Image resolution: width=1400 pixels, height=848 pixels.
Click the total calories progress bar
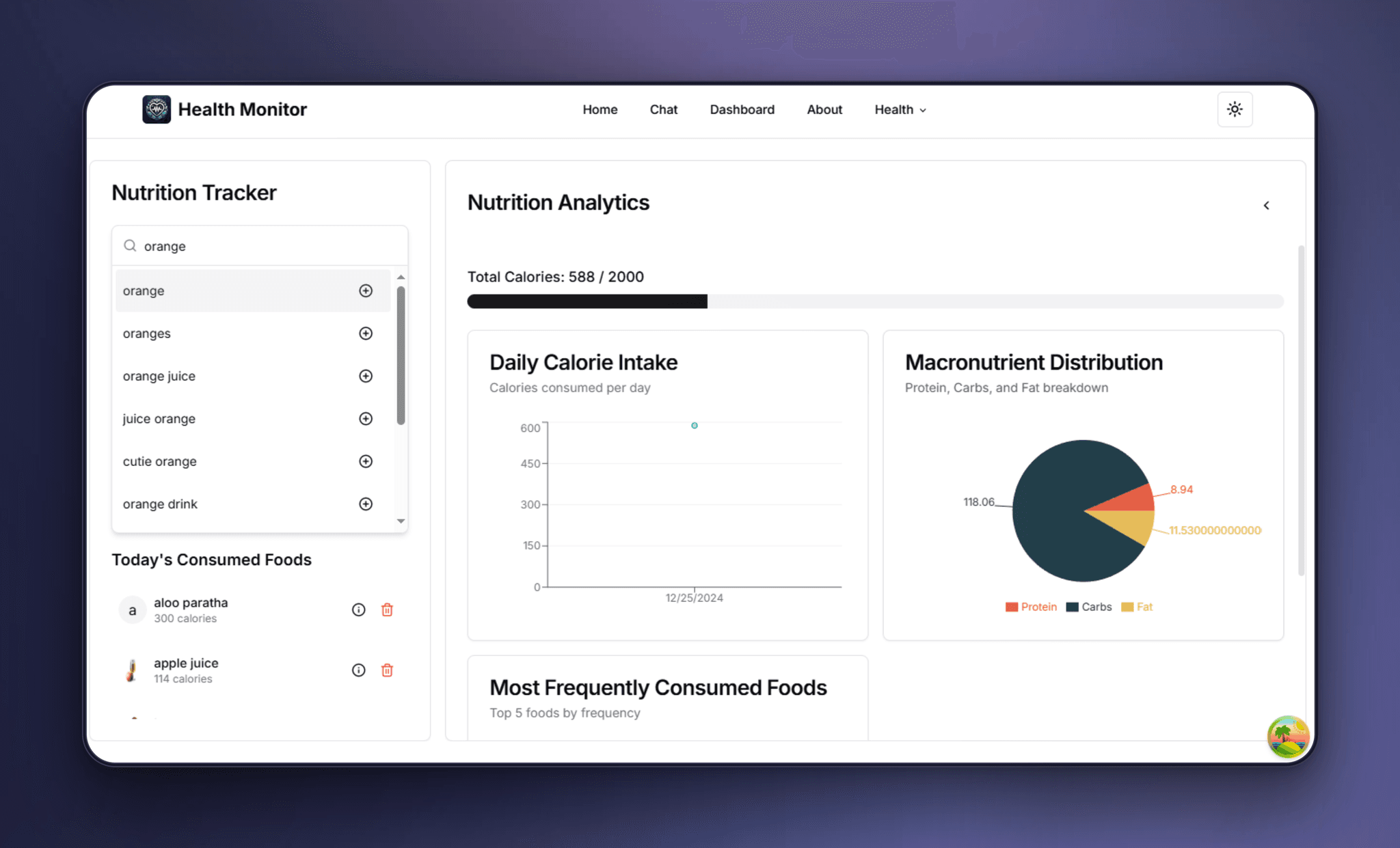click(x=875, y=300)
